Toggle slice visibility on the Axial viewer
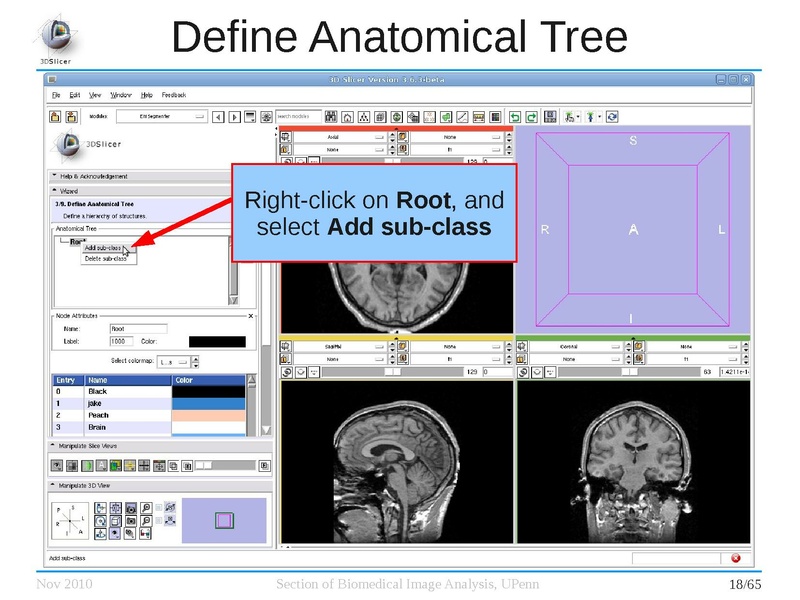 pos(284,136)
